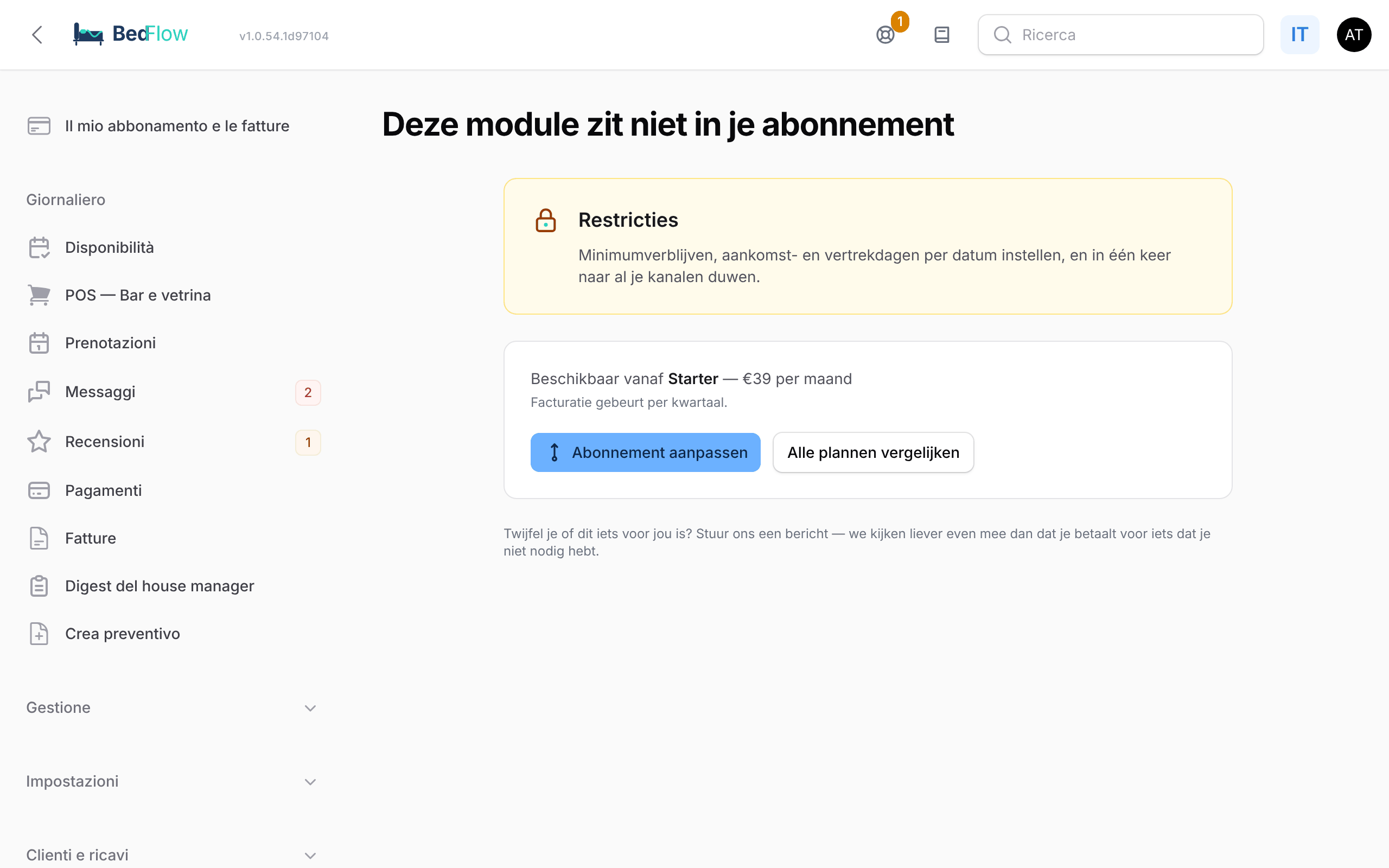Click the Restricties heading
This screenshot has width=1389, height=868.
[x=628, y=220]
